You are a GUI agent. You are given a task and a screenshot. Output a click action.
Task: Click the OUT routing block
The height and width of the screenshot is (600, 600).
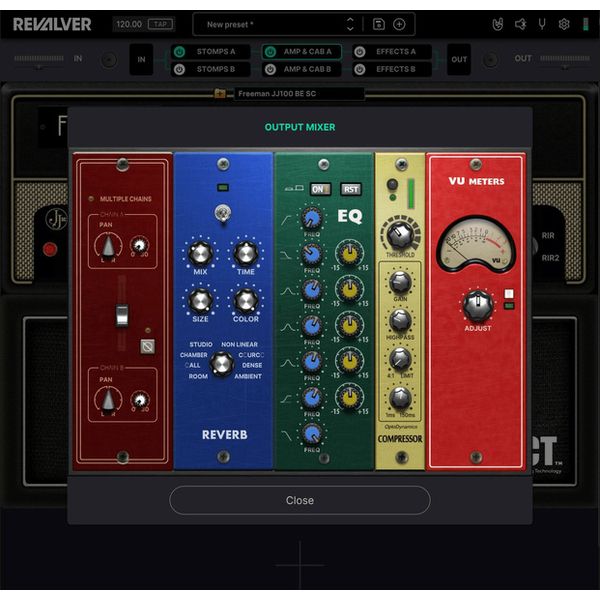click(x=459, y=59)
